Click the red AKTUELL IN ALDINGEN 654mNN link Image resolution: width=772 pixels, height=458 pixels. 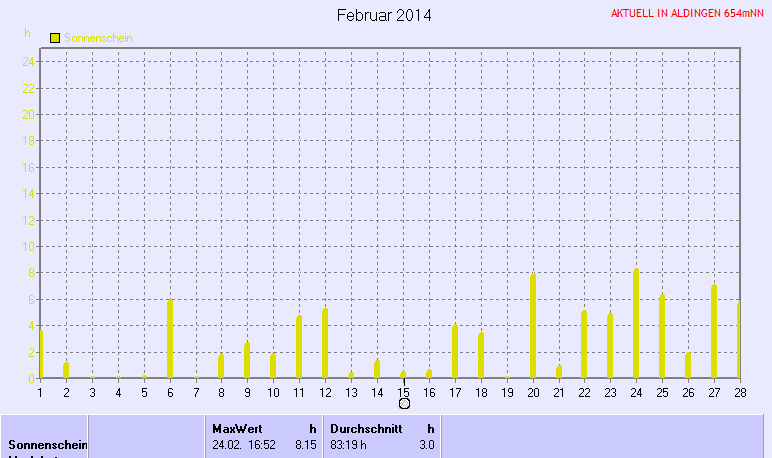point(688,14)
